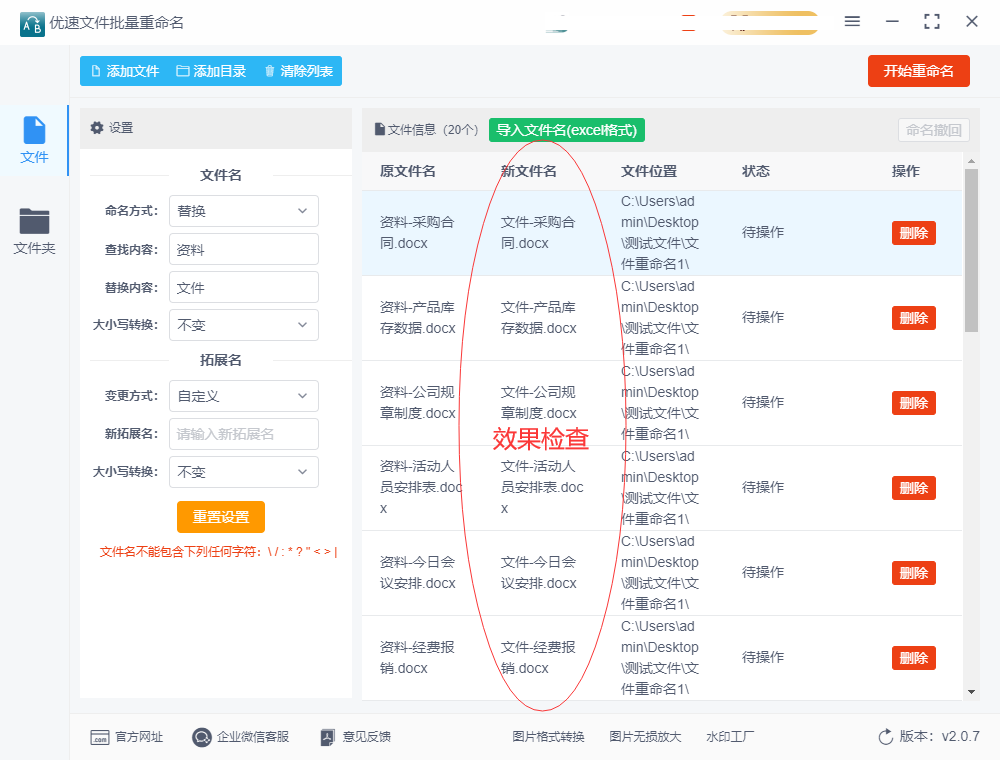The width and height of the screenshot is (1000, 760).
Task: Select new name 文件-公司规章制度.docx
Action: pos(538,402)
